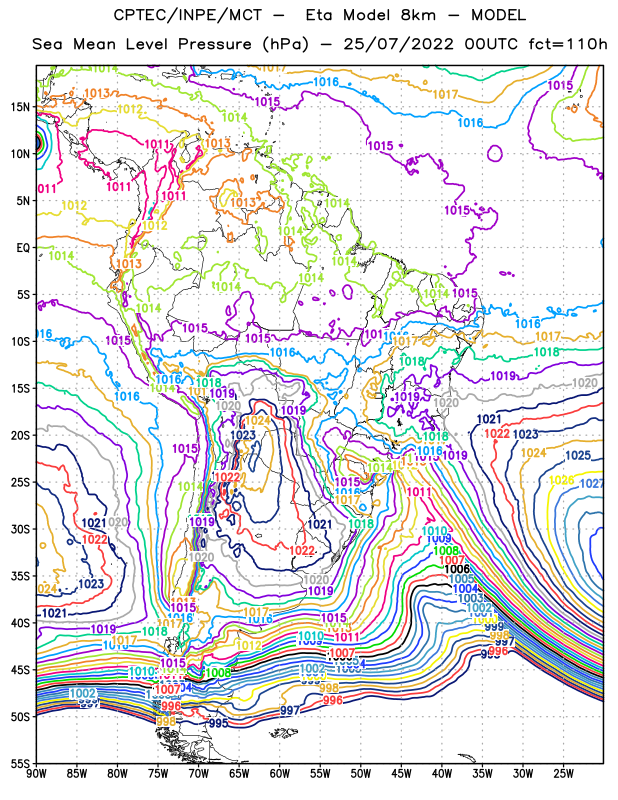Click the red 1022 label near 32S

point(302,550)
